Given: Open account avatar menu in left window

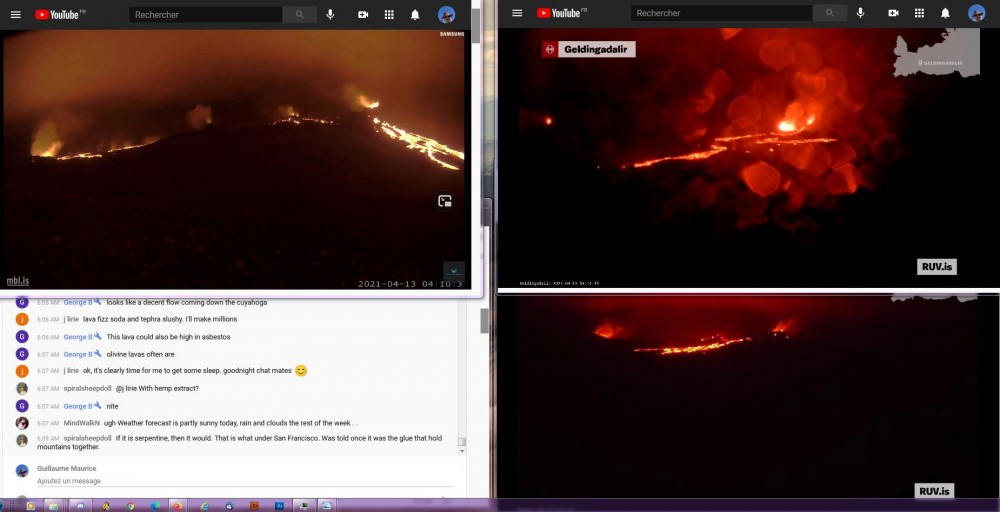Looking at the screenshot, I should pos(446,14).
